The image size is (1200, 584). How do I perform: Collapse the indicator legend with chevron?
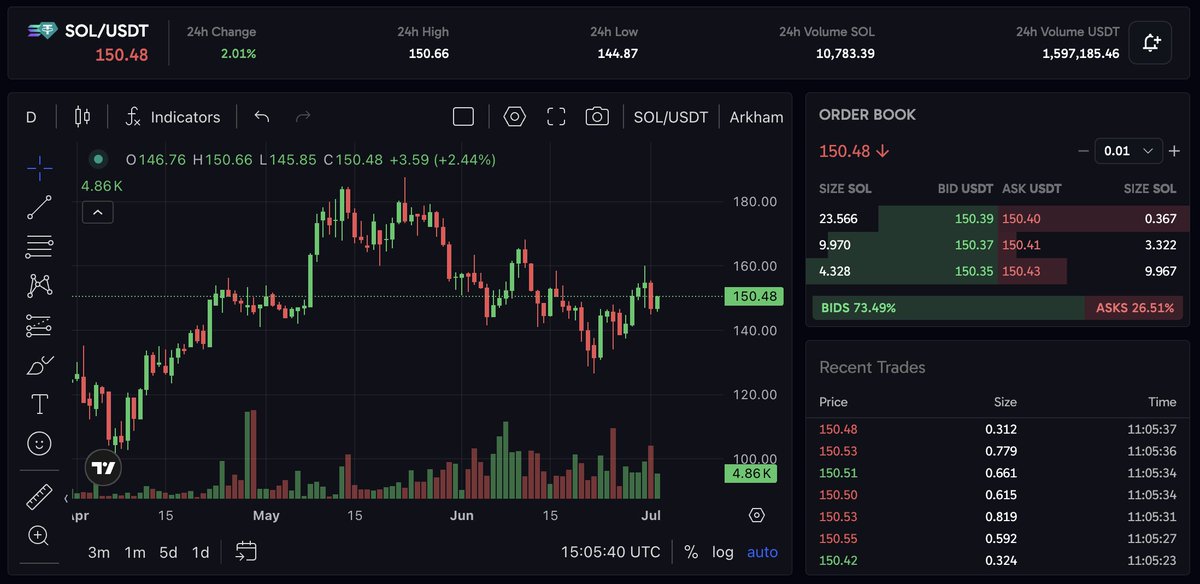coord(98,212)
